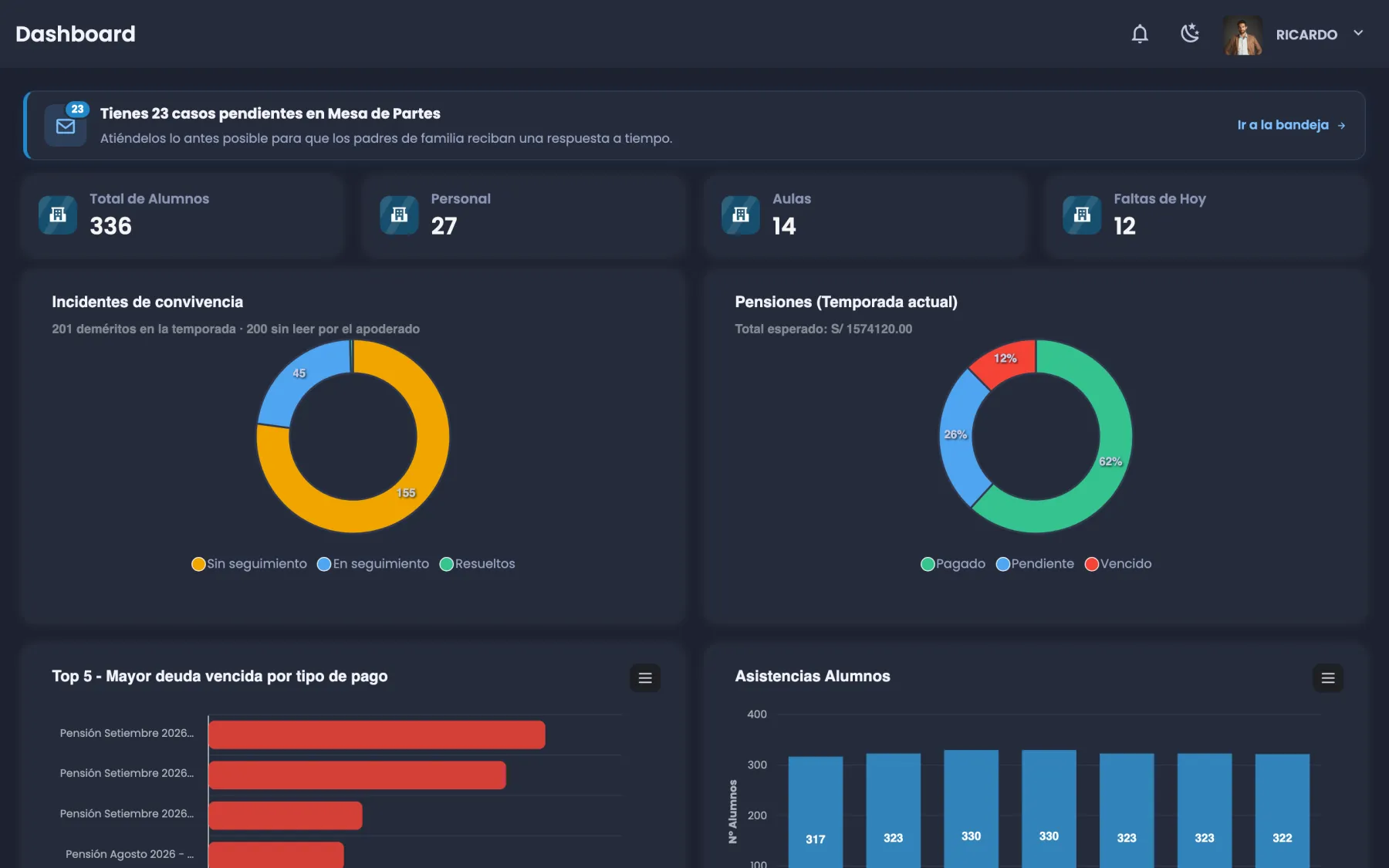The image size is (1389, 868).
Task: Click the Pensión Agosto 2026 red bar
Action: (x=275, y=855)
